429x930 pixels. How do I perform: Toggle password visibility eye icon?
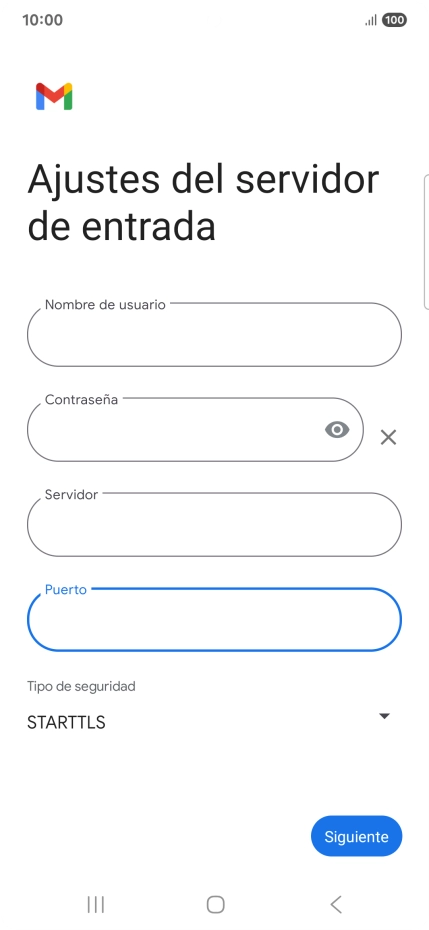[337, 429]
